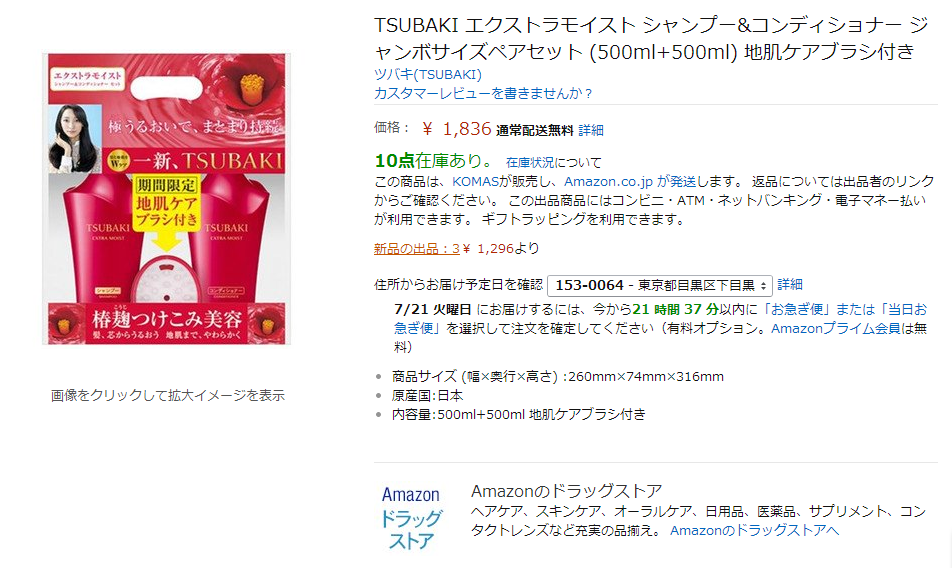
Task: Open the お急ぎ便 shipping option link
Action: click(x=795, y=309)
